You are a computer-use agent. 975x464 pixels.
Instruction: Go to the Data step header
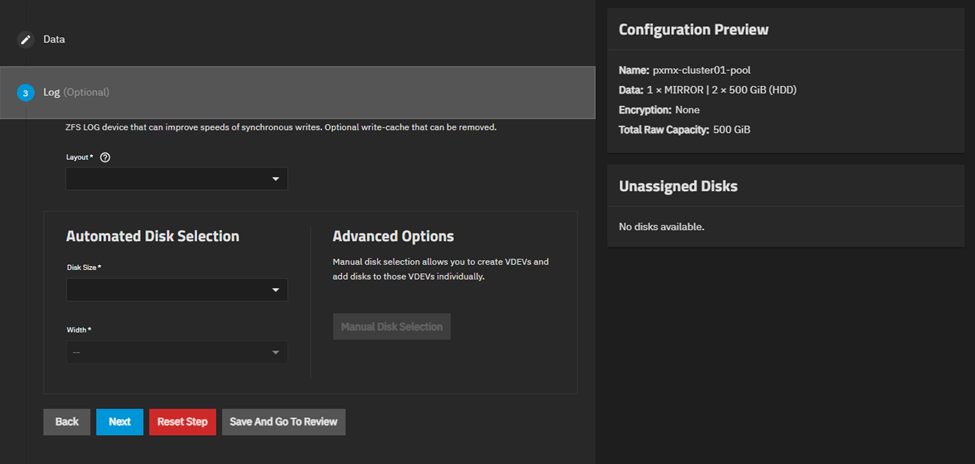click(54, 40)
